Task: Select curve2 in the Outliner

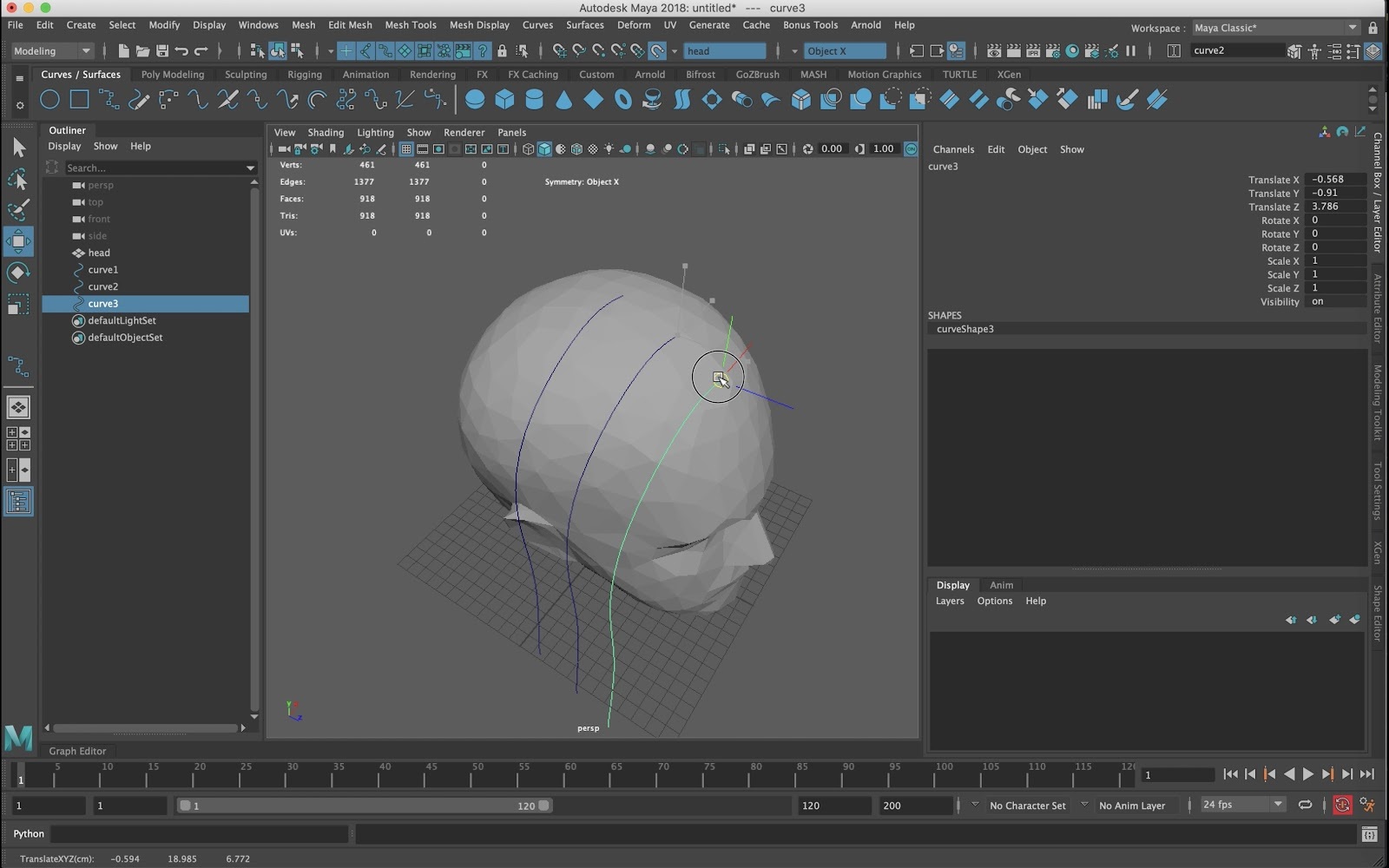Action: pyautogui.click(x=102, y=287)
